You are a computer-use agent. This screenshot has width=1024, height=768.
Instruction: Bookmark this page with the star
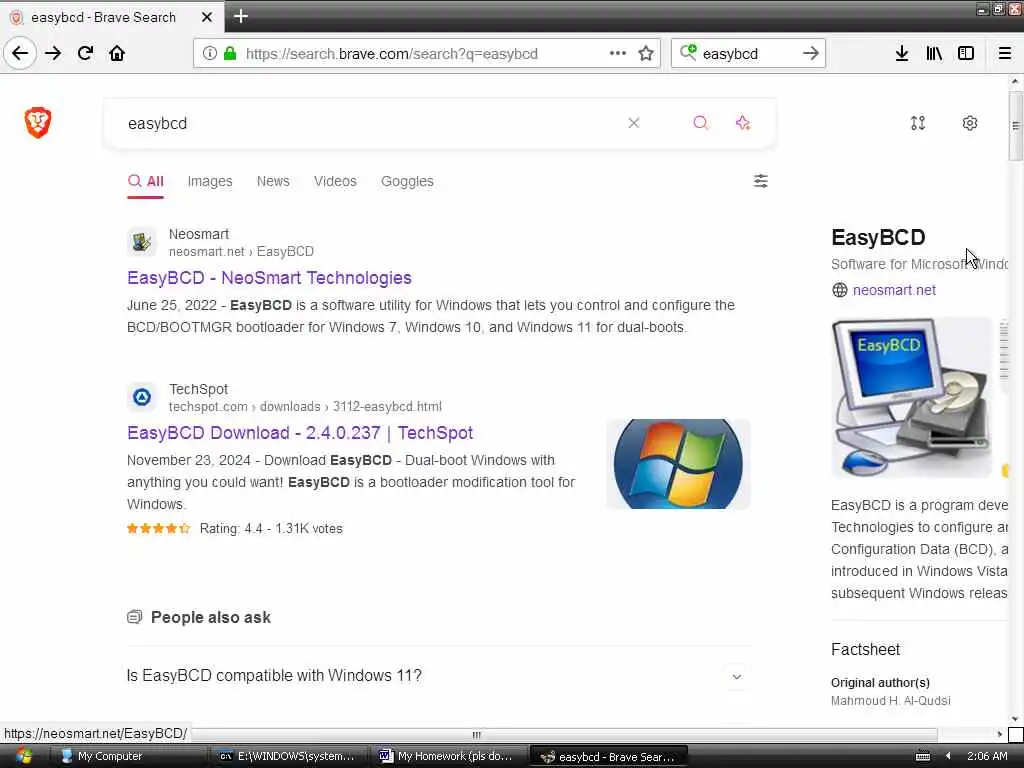(646, 54)
